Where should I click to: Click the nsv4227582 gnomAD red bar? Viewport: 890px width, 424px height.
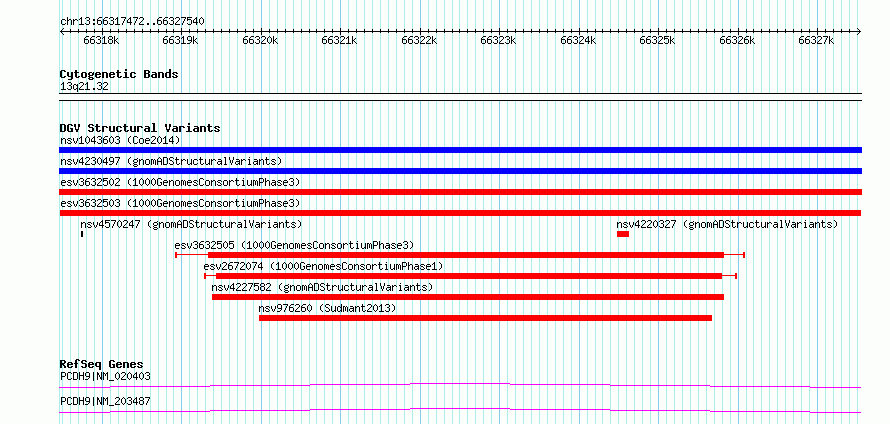(x=468, y=297)
